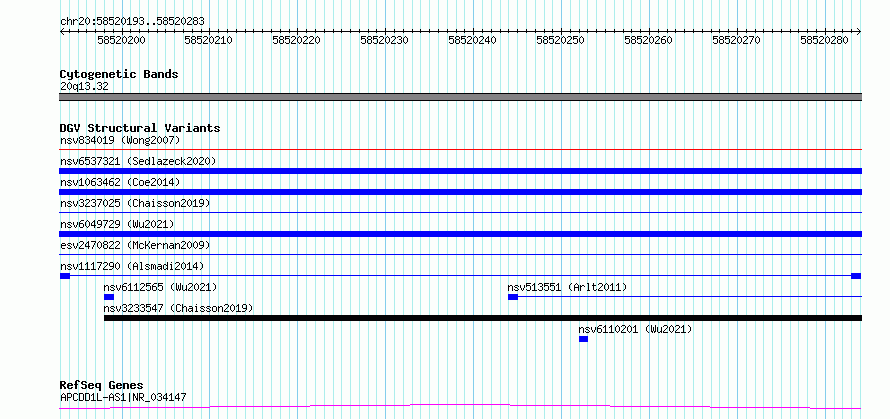
Task: Click the Cytogenetic Bands track title
Action: (x=119, y=74)
